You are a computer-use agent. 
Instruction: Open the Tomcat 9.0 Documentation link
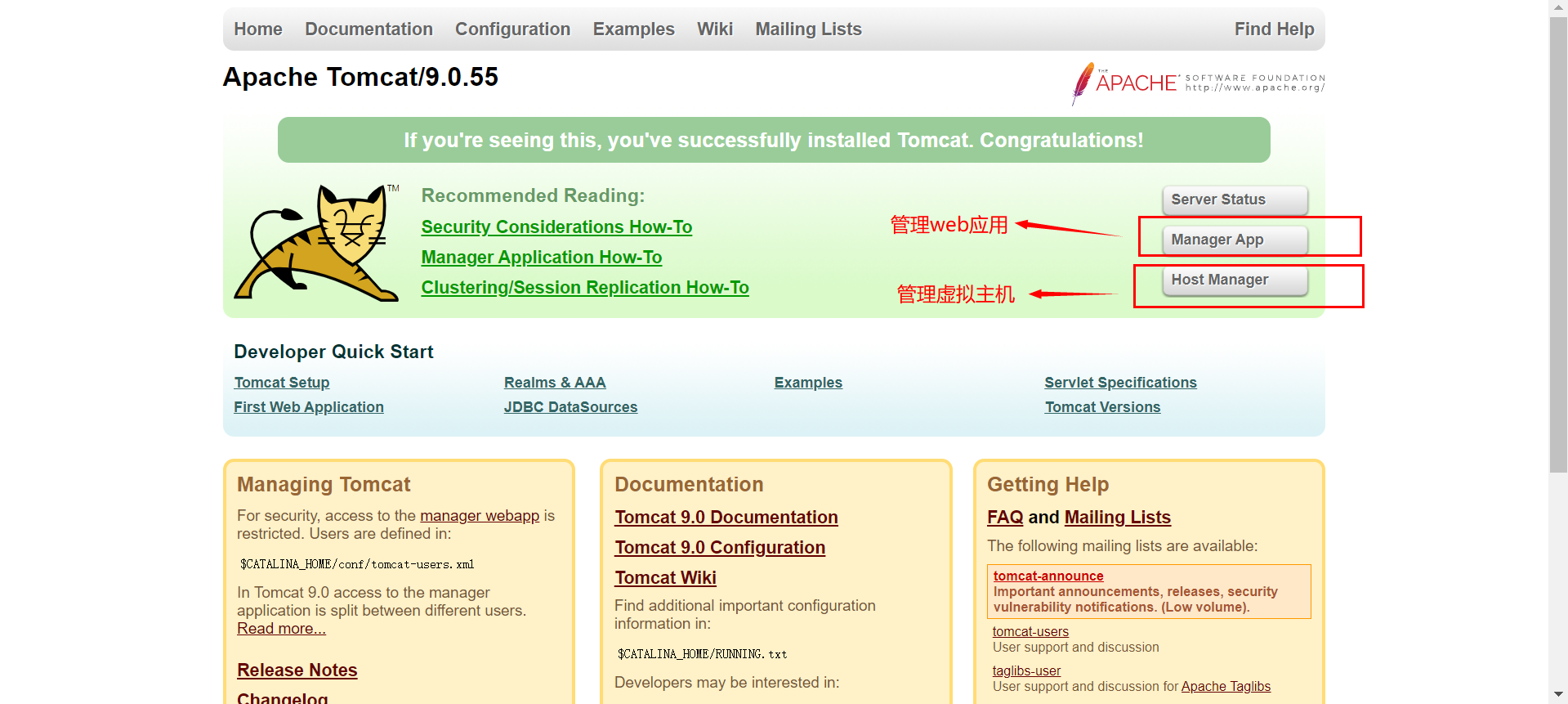(x=726, y=518)
